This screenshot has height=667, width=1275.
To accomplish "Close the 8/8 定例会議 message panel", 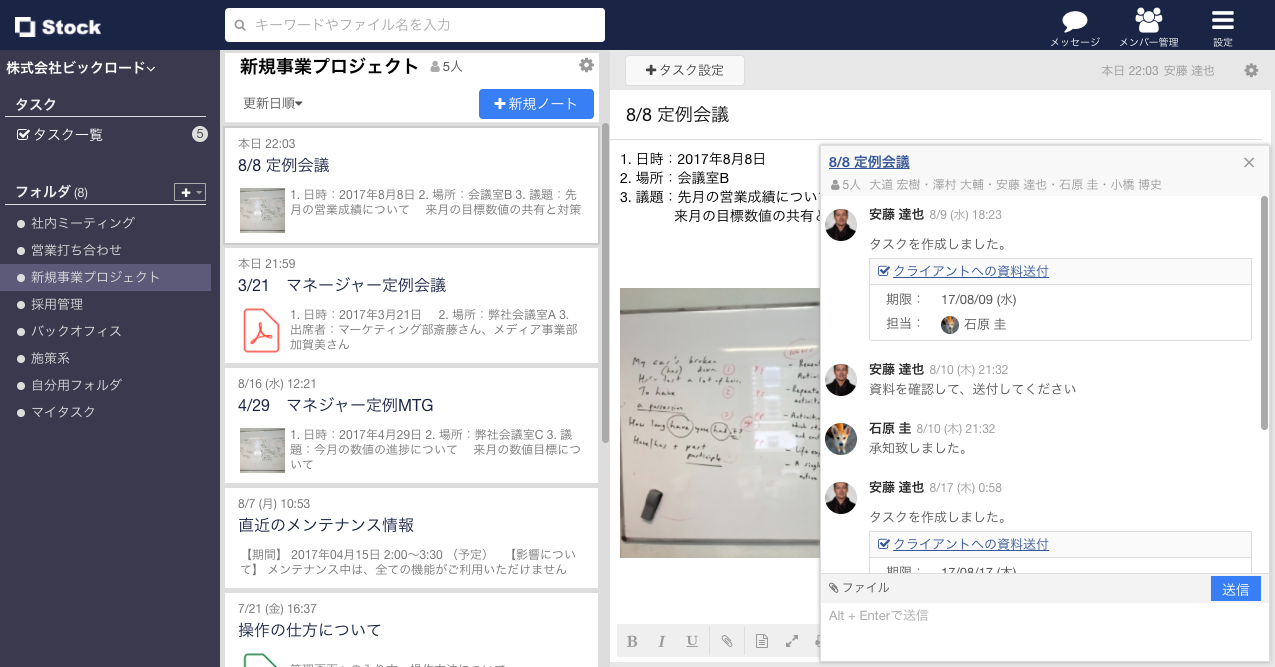I will point(1248,162).
